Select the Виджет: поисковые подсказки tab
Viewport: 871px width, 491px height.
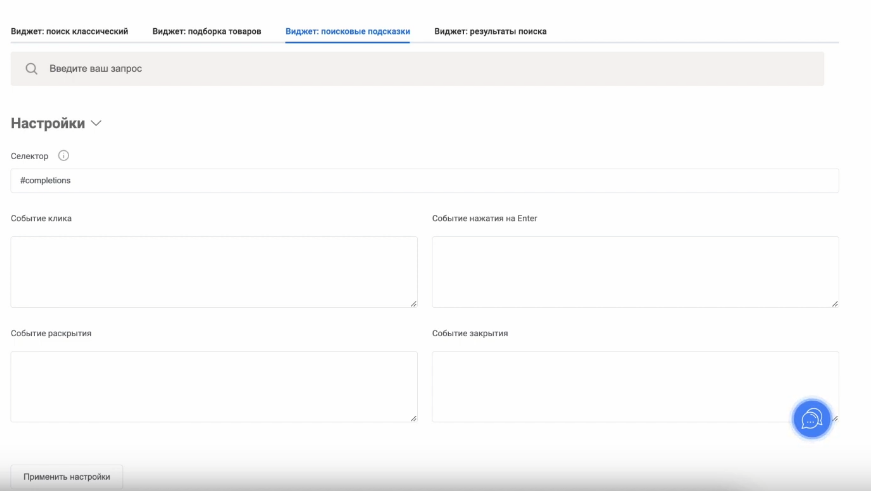click(x=347, y=31)
